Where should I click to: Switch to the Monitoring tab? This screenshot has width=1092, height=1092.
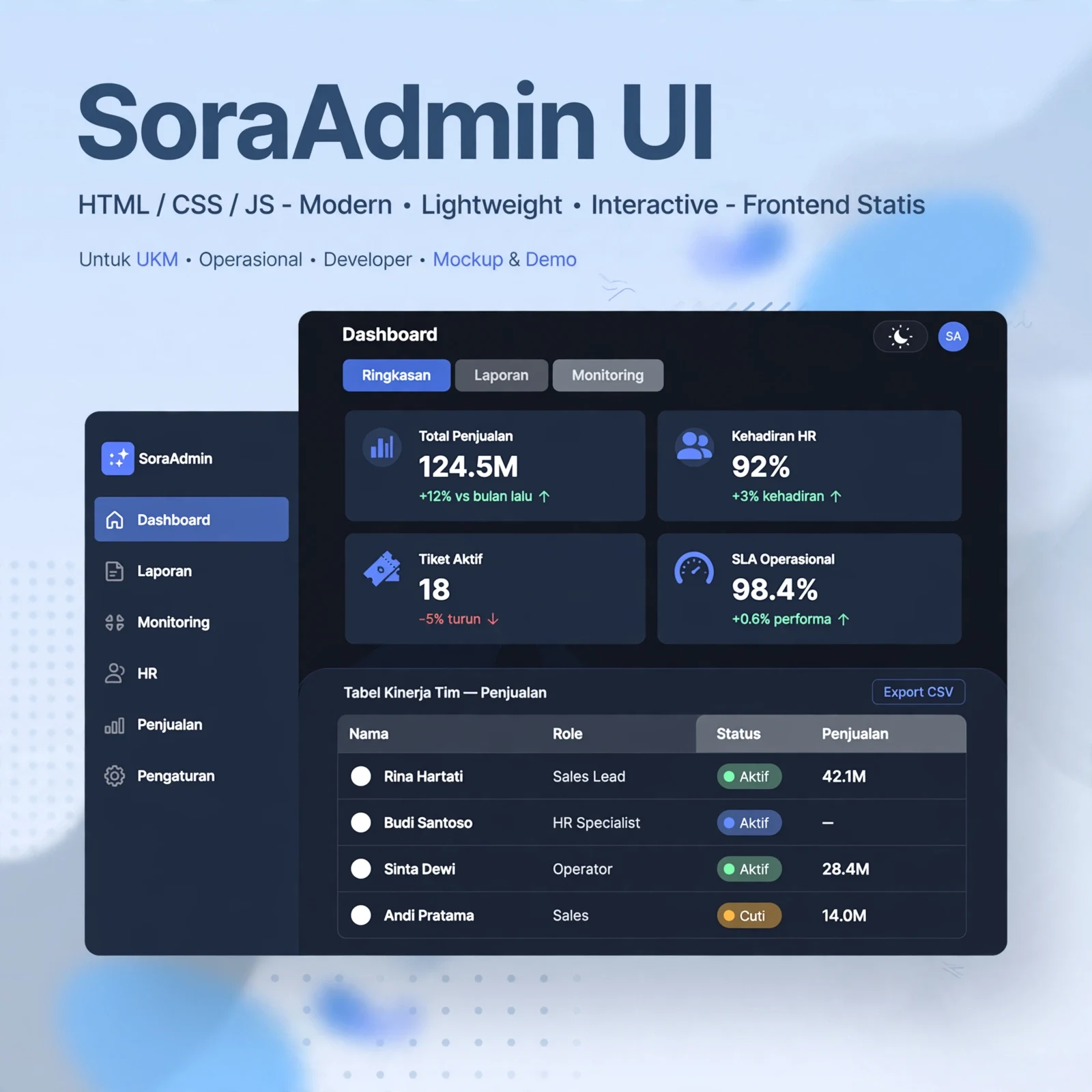point(608,375)
